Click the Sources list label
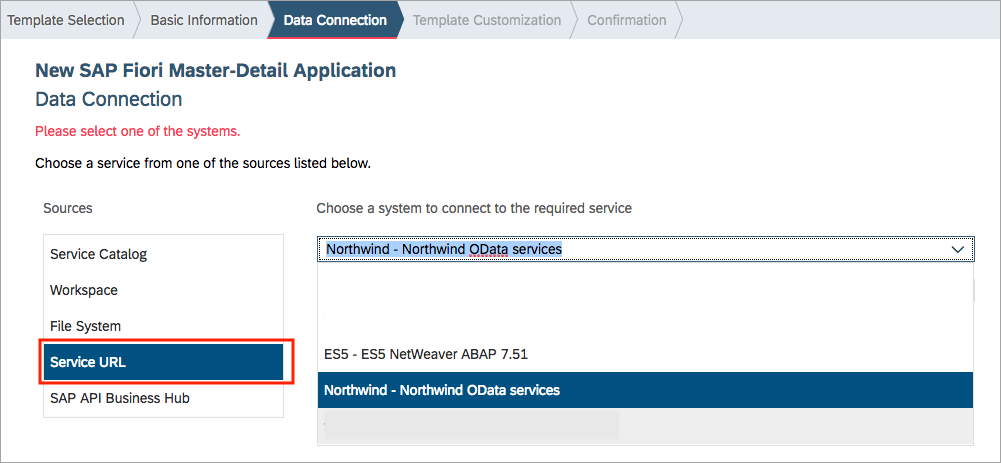Image resolution: width=1001 pixels, height=463 pixels. click(68, 208)
